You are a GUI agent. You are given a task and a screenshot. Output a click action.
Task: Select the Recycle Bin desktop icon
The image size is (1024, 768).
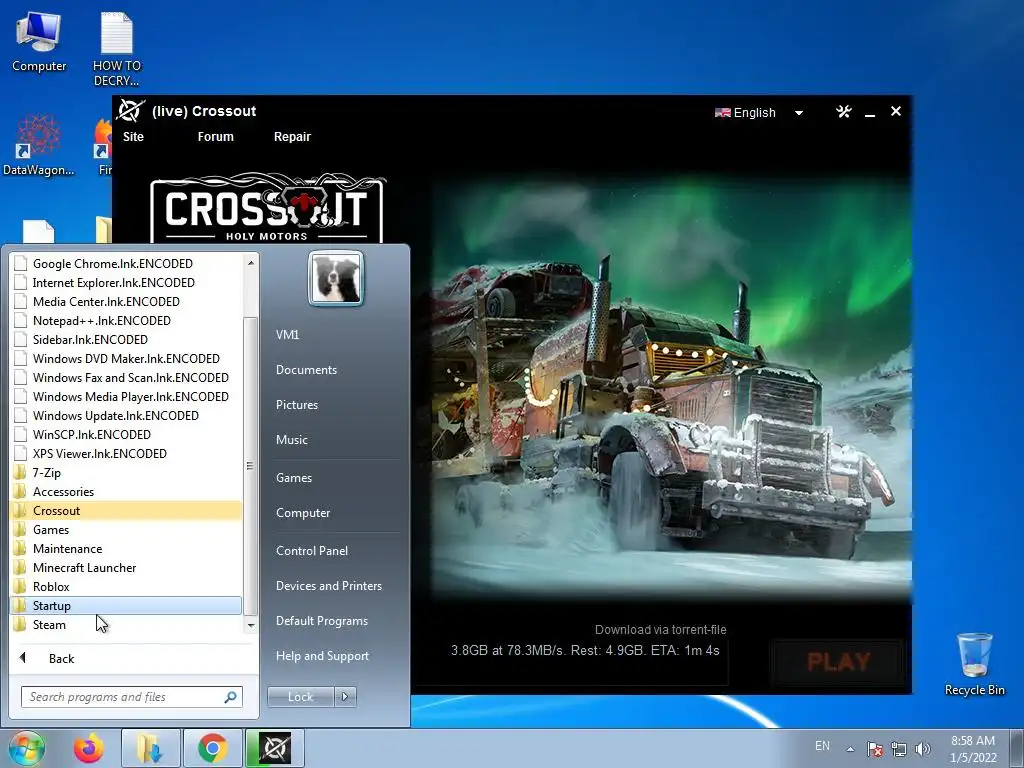(x=974, y=664)
